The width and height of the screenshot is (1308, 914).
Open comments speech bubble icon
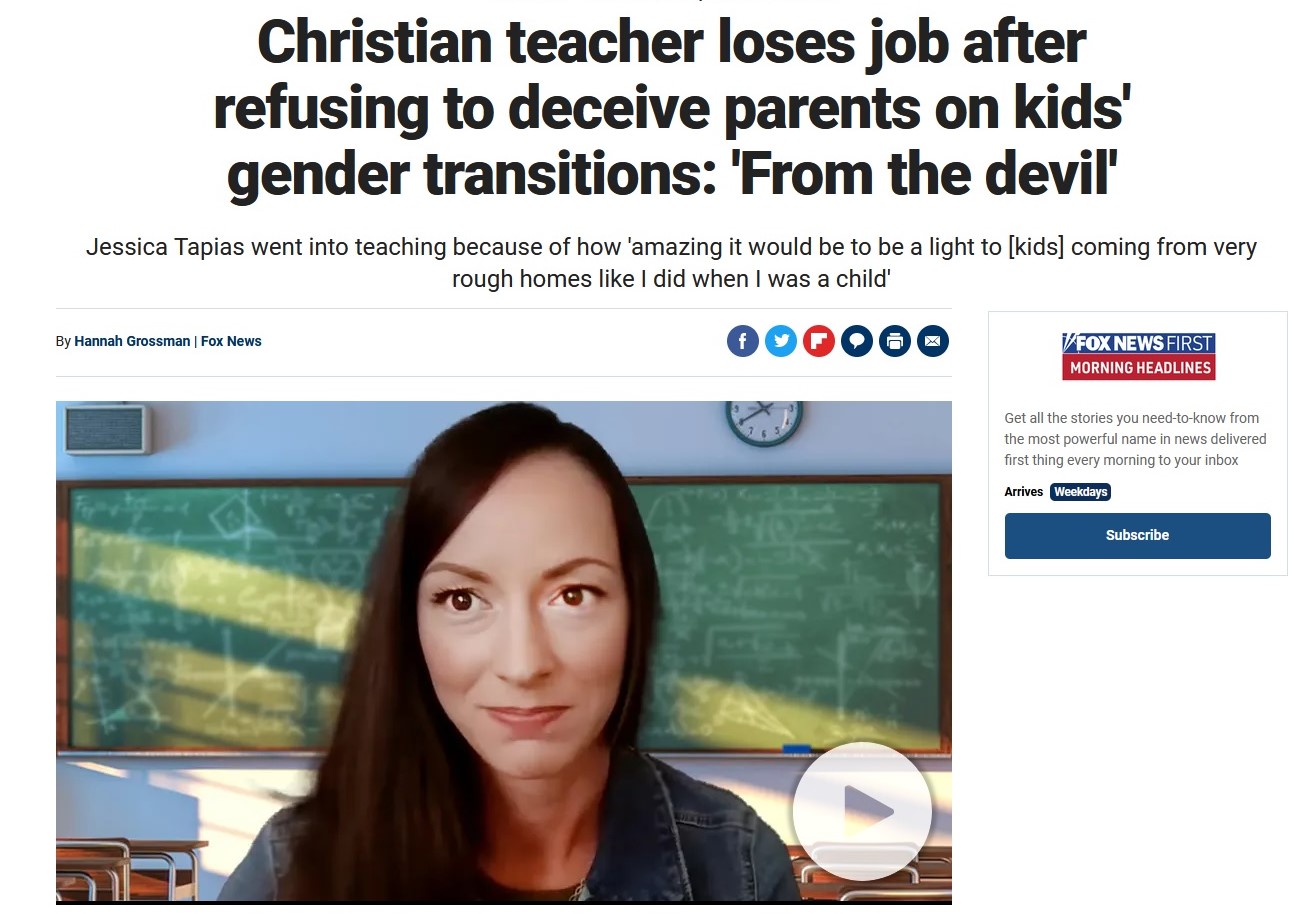click(856, 341)
